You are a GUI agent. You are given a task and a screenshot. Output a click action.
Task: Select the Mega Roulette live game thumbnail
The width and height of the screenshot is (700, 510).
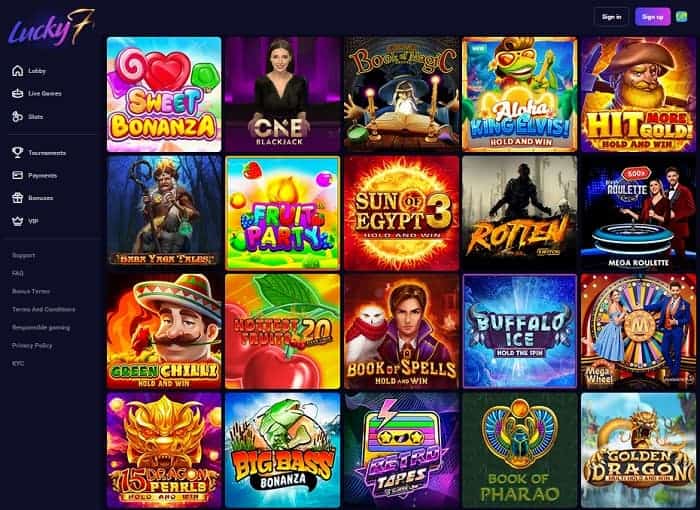pos(638,213)
